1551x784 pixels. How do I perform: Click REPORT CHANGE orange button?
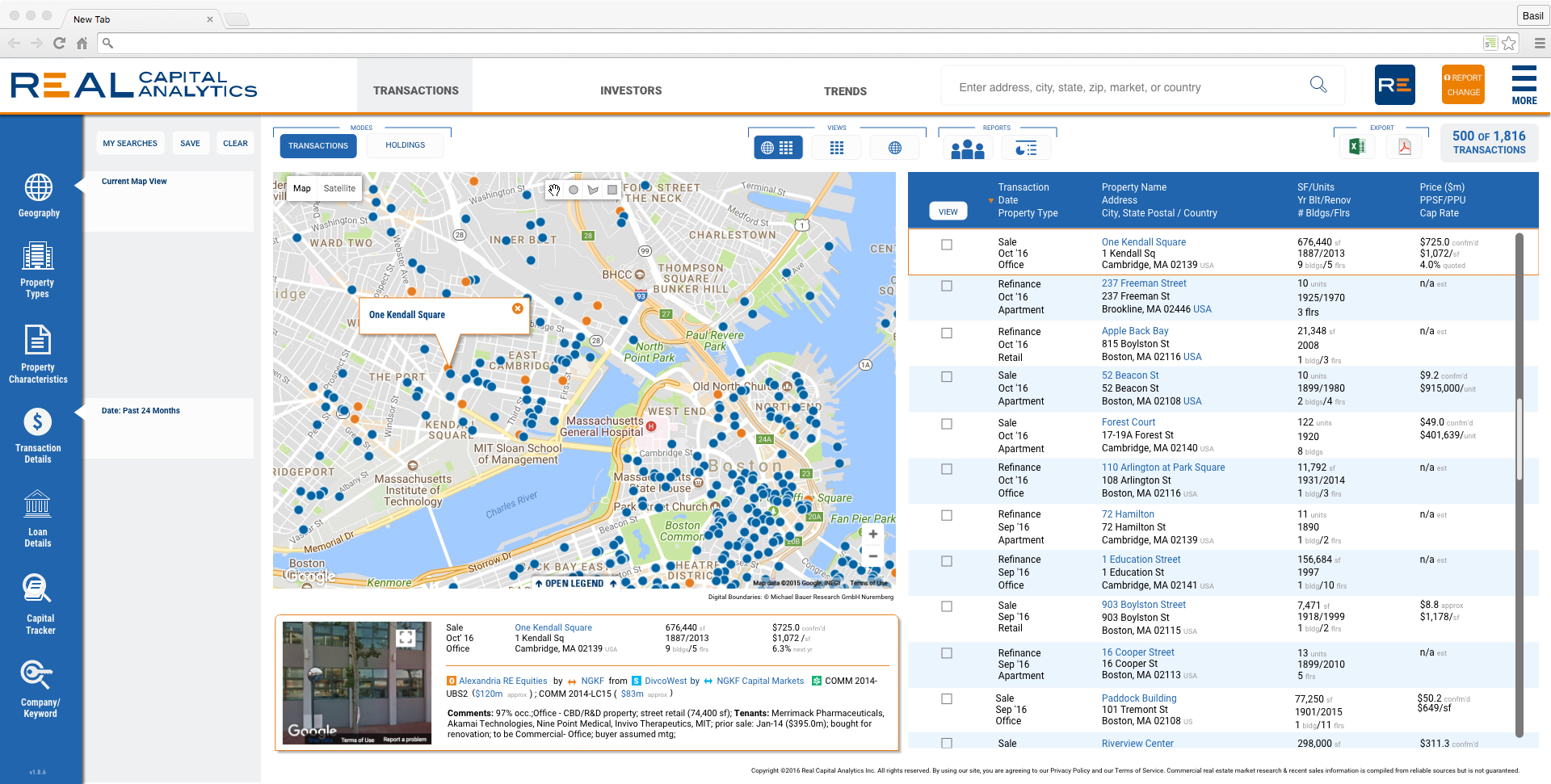[x=1463, y=85]
